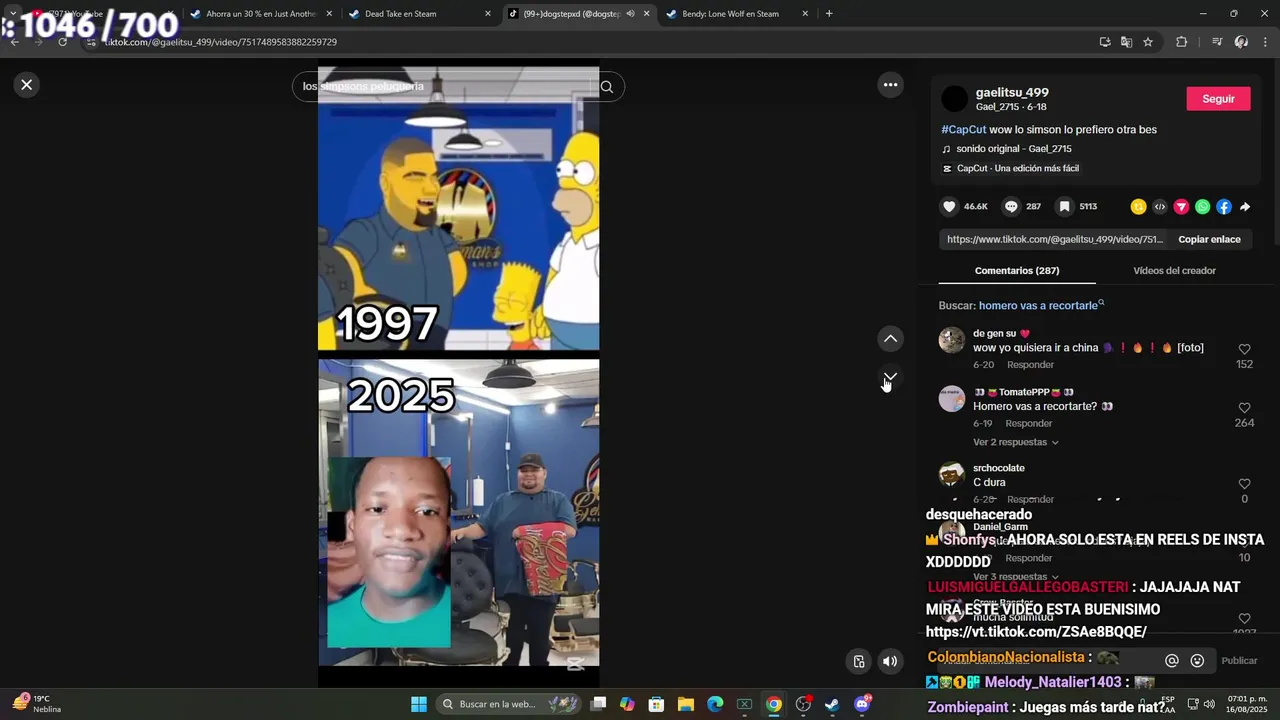Reply to TomatePPP's comment
Viewport: 1280px width, 720px height.
click(1028, 424)
